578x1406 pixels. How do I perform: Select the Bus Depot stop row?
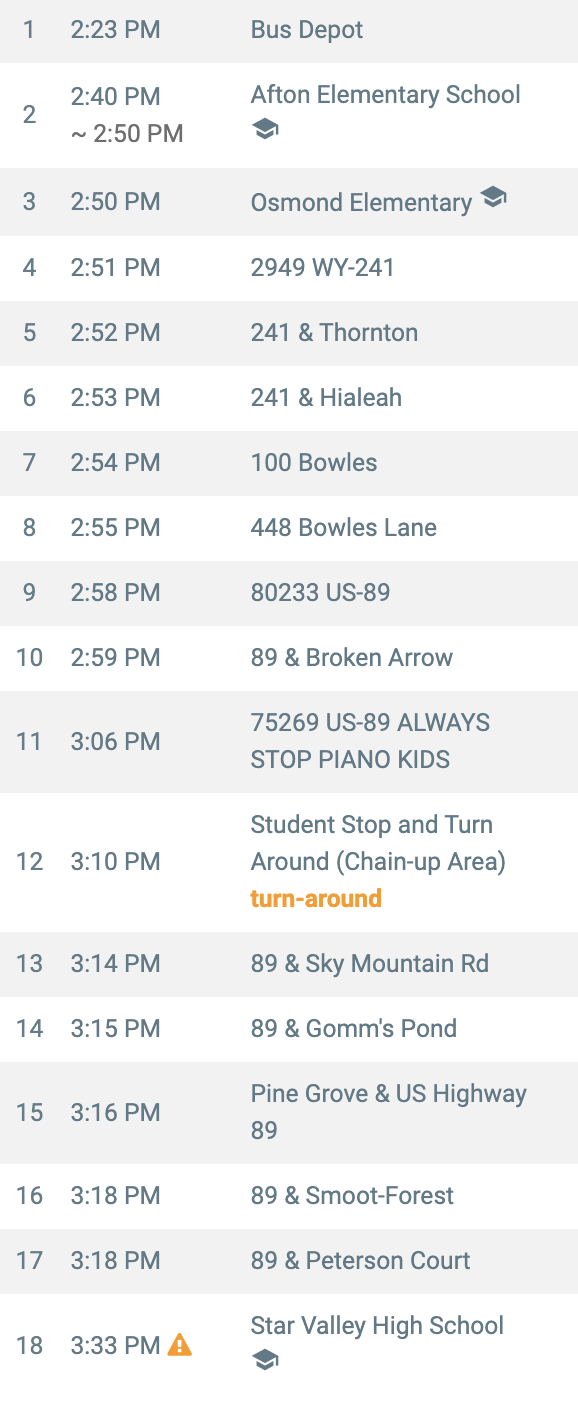(x=289, y=30)
